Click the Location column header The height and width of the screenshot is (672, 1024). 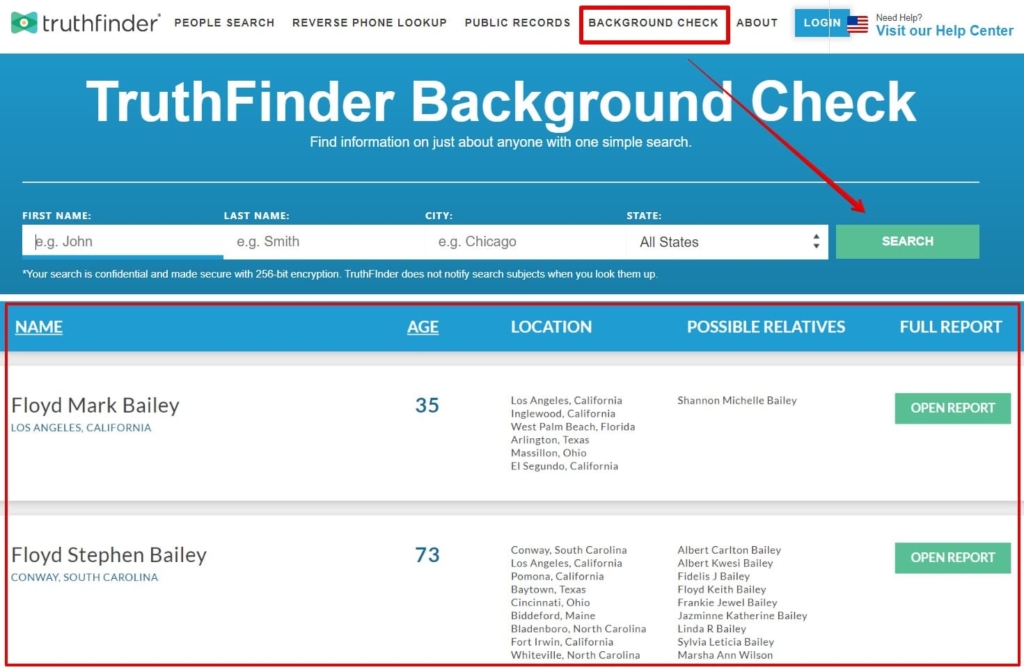(x=551, y=327)
